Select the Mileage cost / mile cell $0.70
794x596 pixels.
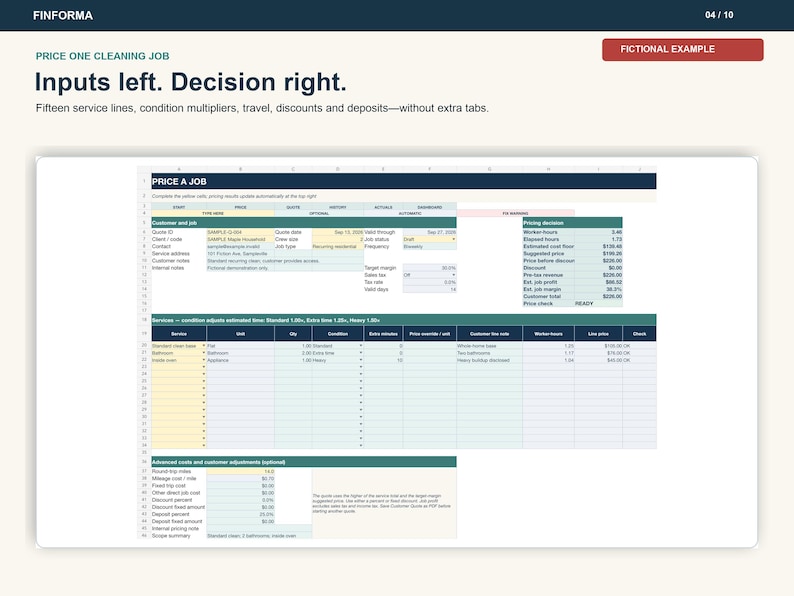tap(241, 478)
